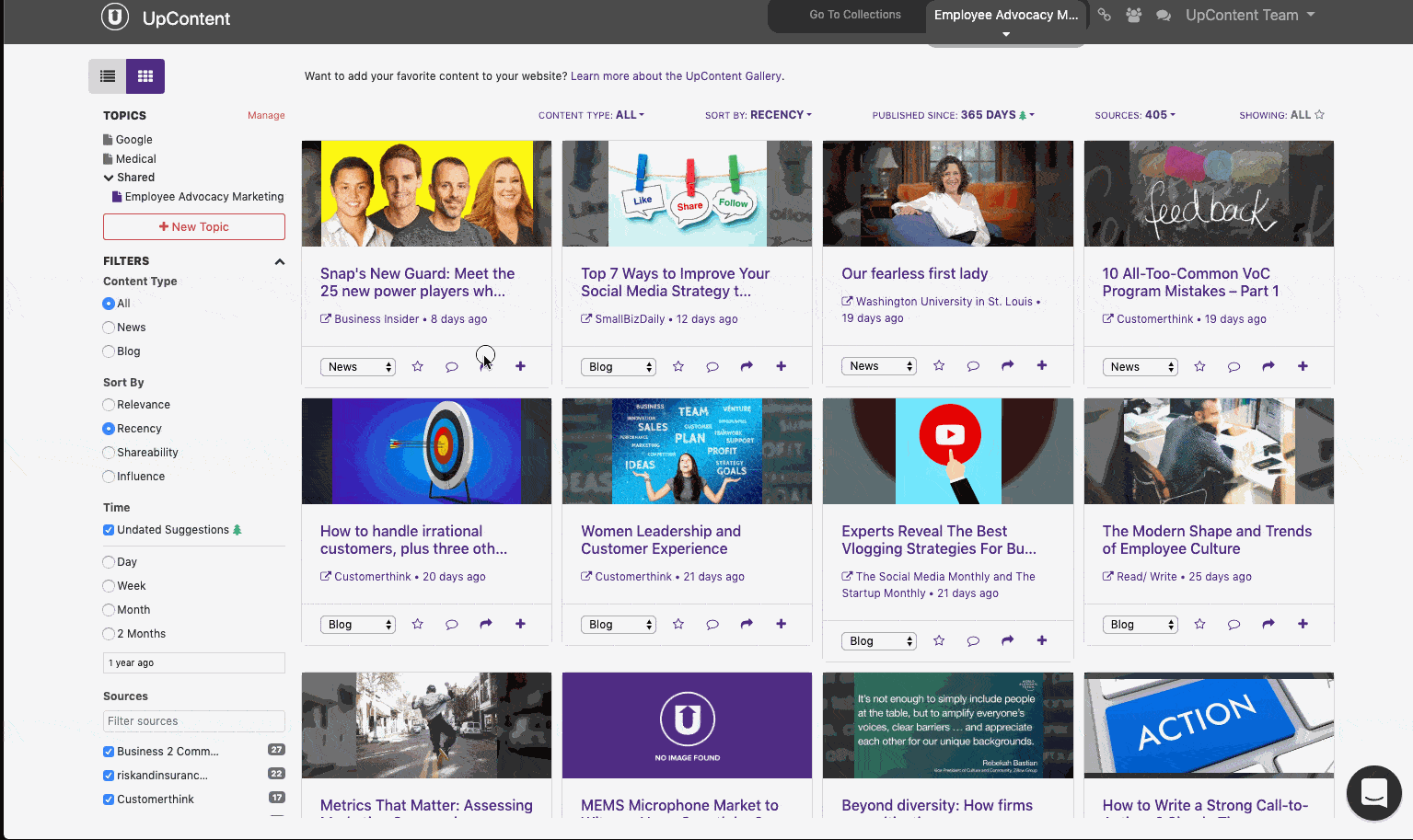Screen dimensions: 1413x840
Task: Switch to list view icon
Action: (107, 75)
